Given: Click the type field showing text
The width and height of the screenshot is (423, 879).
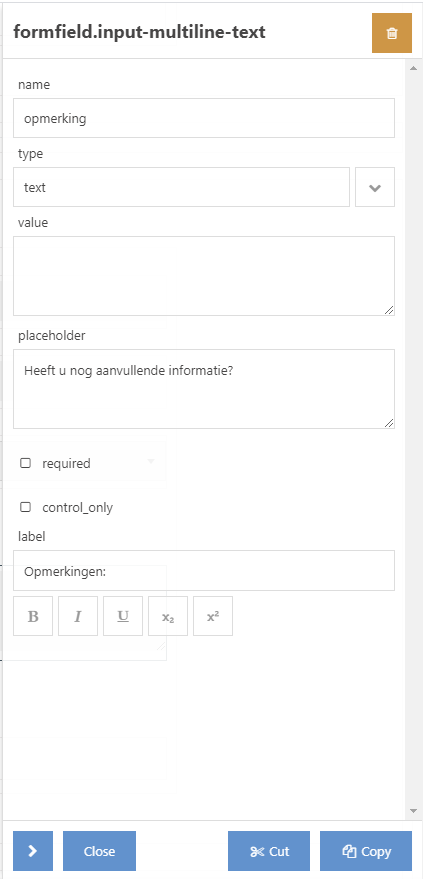Looking at the screenshot, I should (x=182, y=187).
